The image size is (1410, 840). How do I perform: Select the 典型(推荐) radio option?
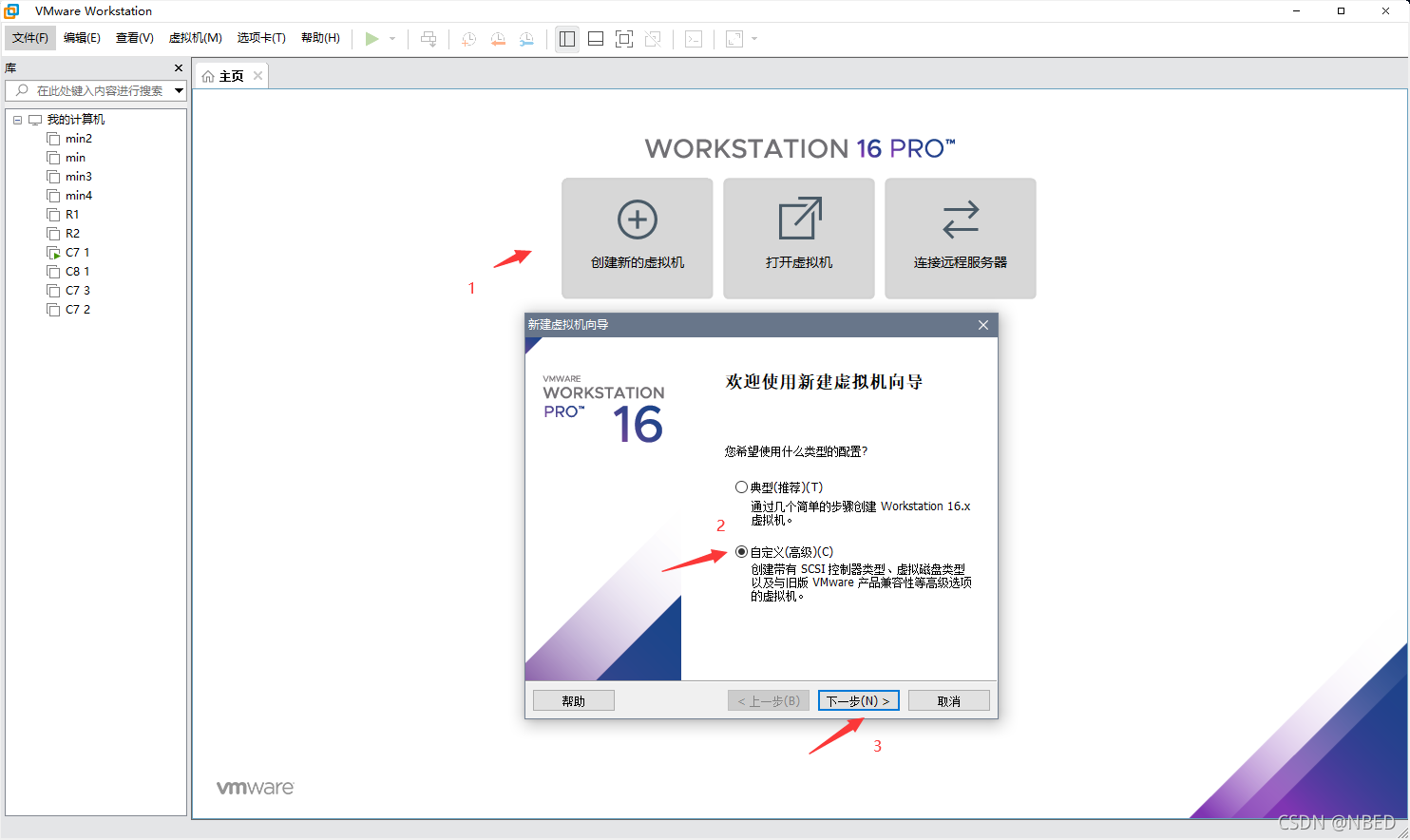point(741,487)
